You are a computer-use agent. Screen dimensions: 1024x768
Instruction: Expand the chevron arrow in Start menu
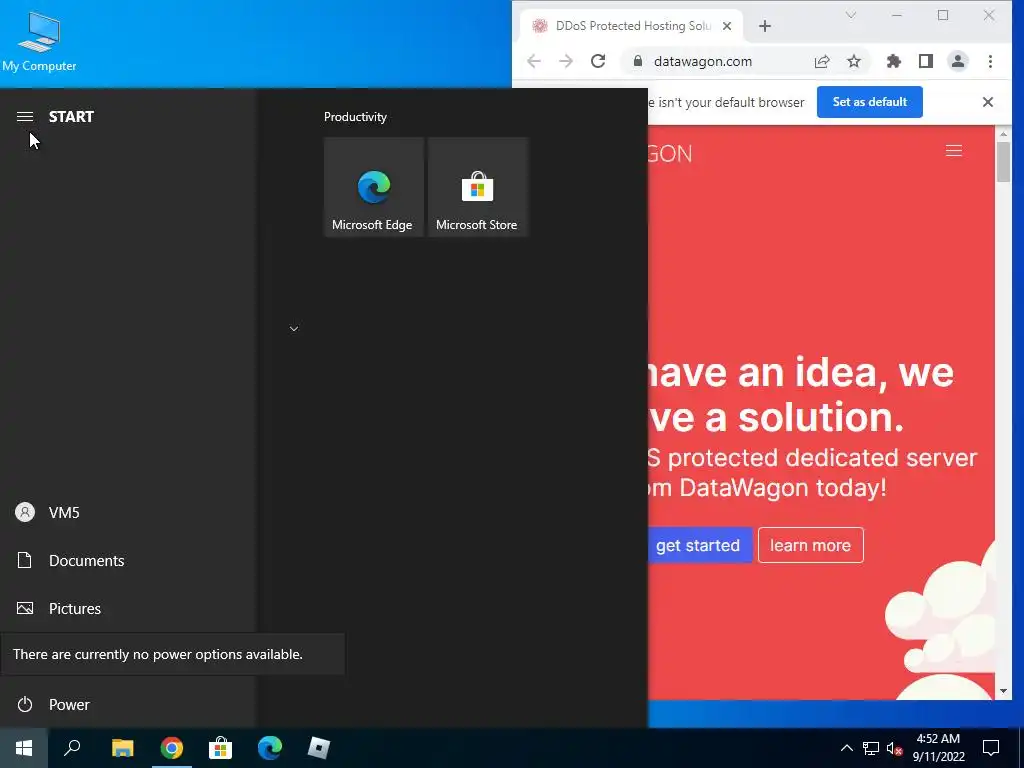[294, 328]
